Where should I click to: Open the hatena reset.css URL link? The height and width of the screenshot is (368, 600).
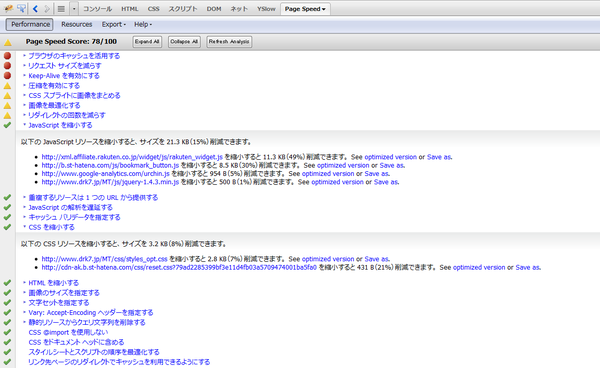tap(179, 267)
